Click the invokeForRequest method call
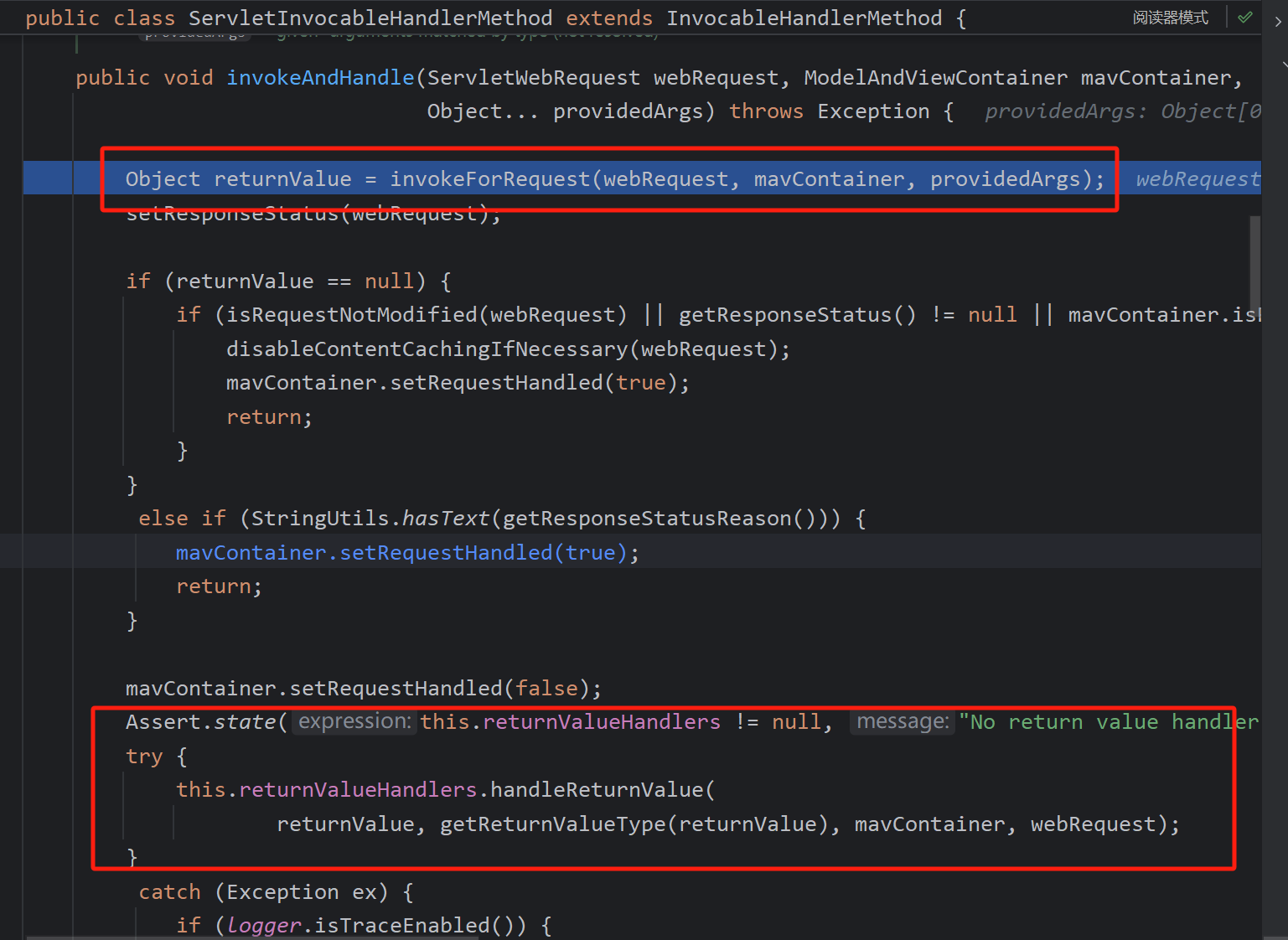Viewport: 1288px width, 940px height. (490, 179)
